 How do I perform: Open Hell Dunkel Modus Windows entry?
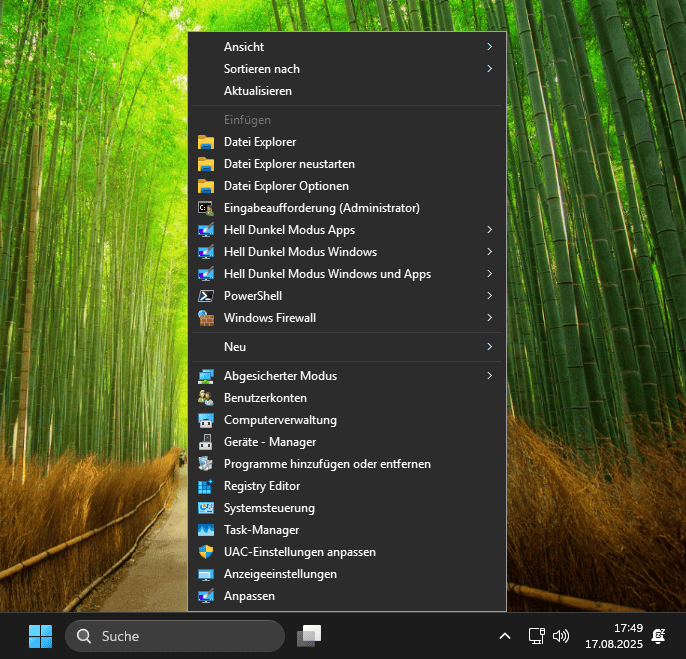click(x=300, y=252)
